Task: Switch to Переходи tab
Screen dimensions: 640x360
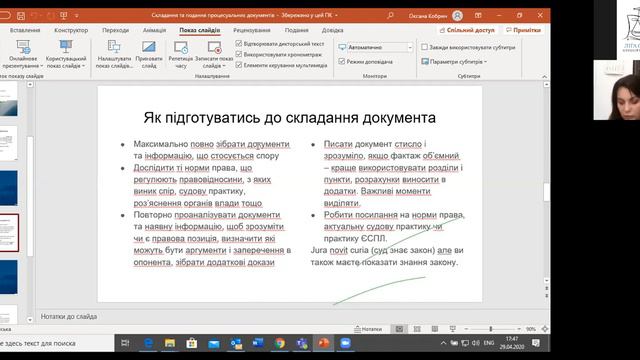Action: [x=116, y=30]
